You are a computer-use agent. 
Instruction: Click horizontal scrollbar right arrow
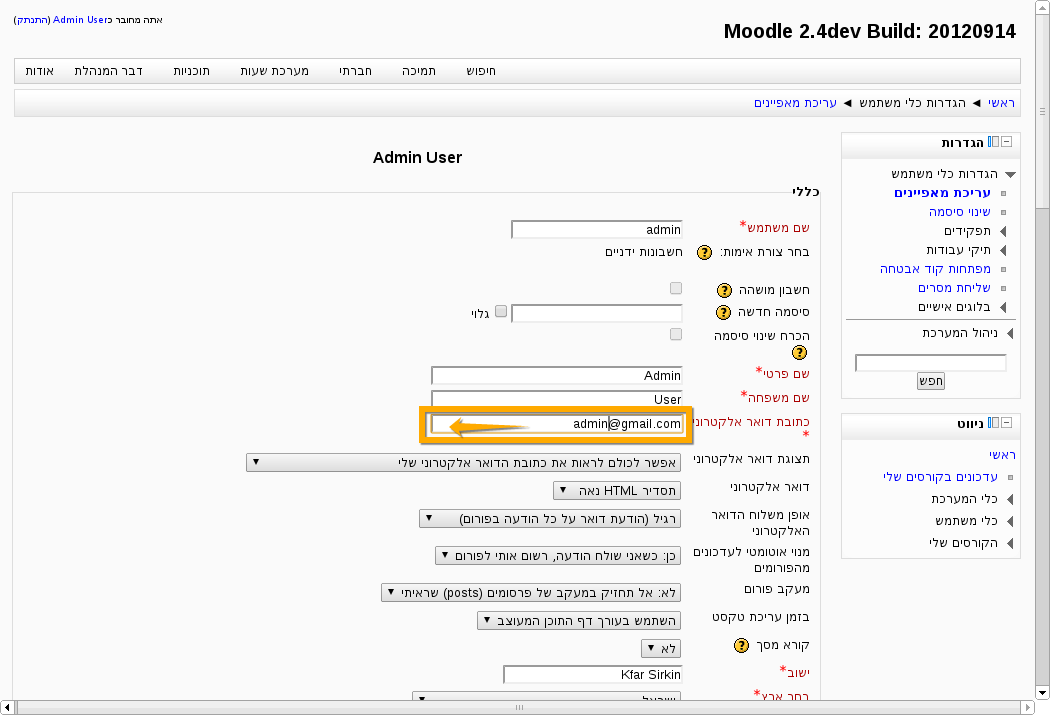click(1028, 707)
